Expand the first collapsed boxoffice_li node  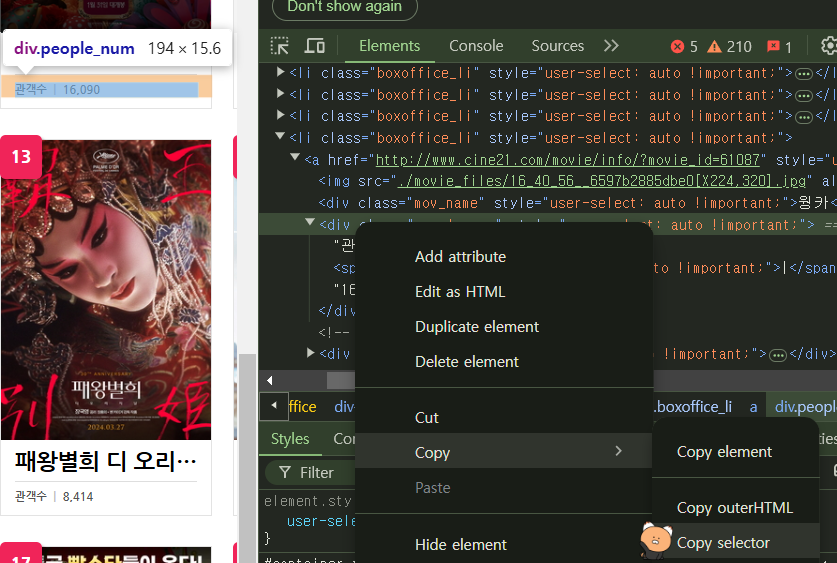[x=280, y=72]
